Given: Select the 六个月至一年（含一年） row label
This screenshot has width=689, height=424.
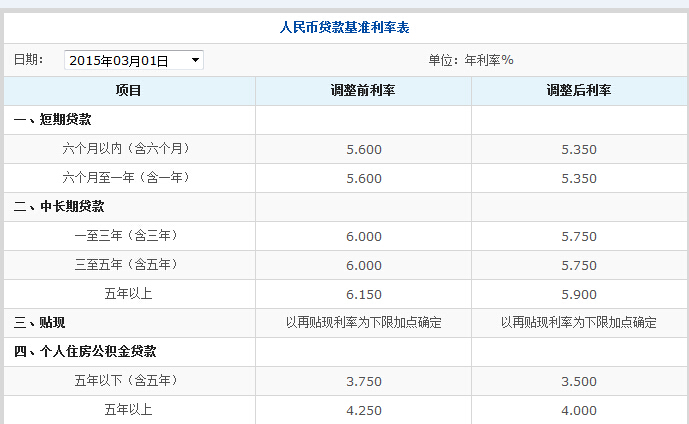Looking at the screenshot, I should pos(126,178).
